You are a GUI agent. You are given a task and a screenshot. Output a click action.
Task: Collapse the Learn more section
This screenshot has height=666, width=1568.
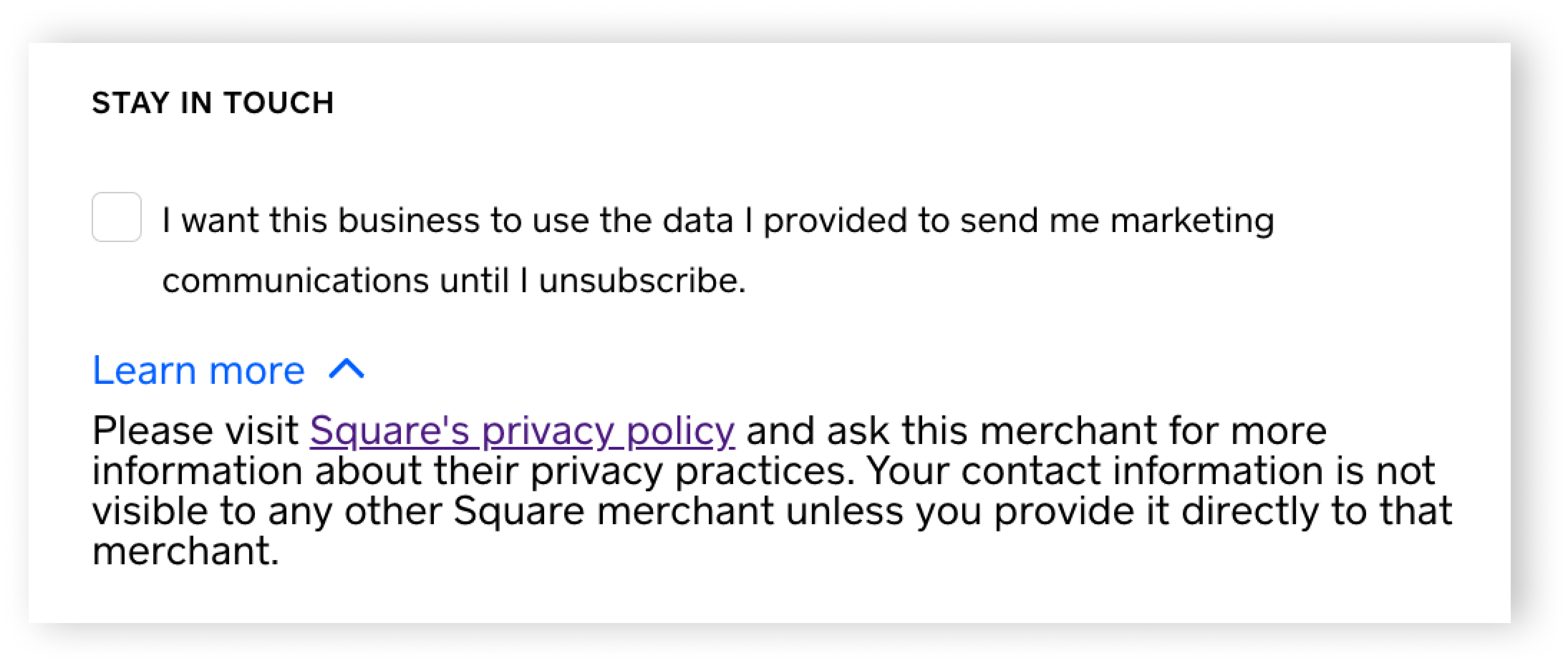pyautogui.click(x=228, y=370)
